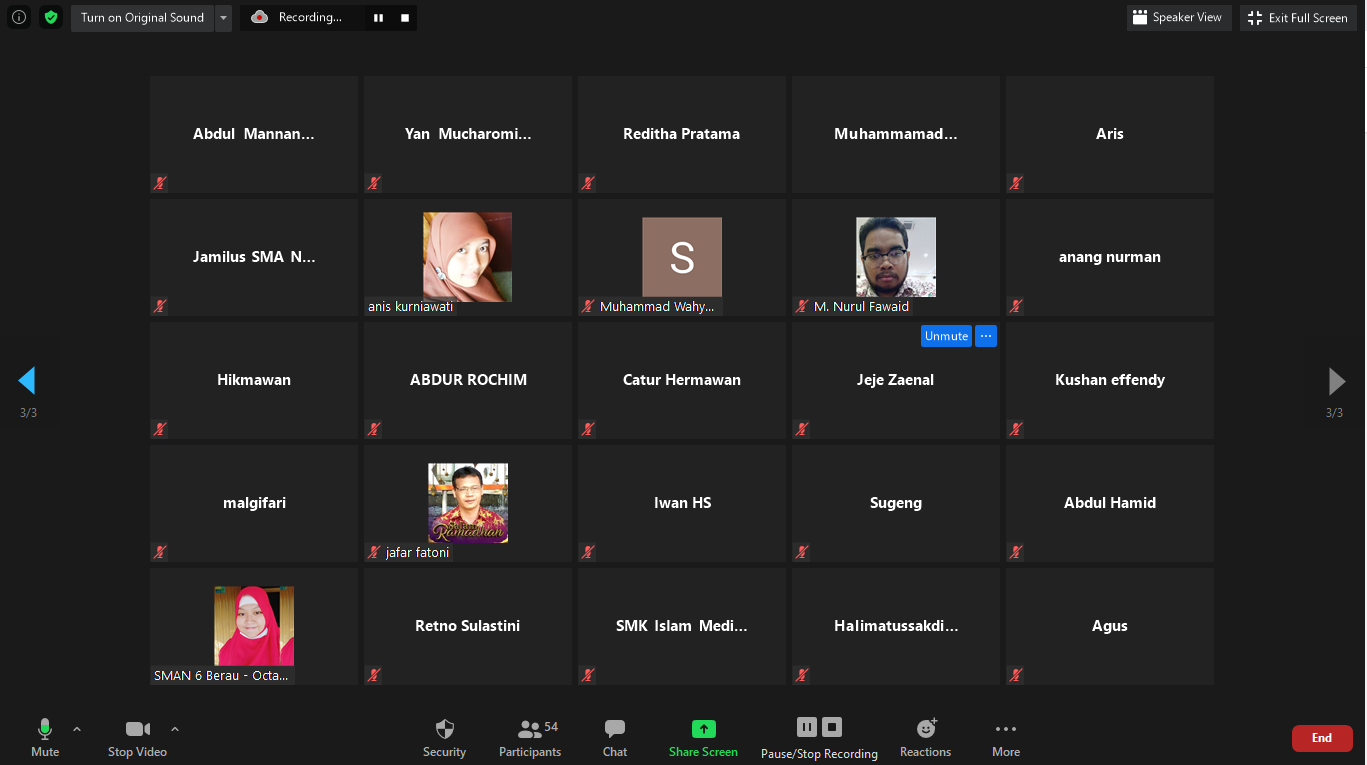
Task: Unmute Jeje Zaenal
Action: (946, 336)
